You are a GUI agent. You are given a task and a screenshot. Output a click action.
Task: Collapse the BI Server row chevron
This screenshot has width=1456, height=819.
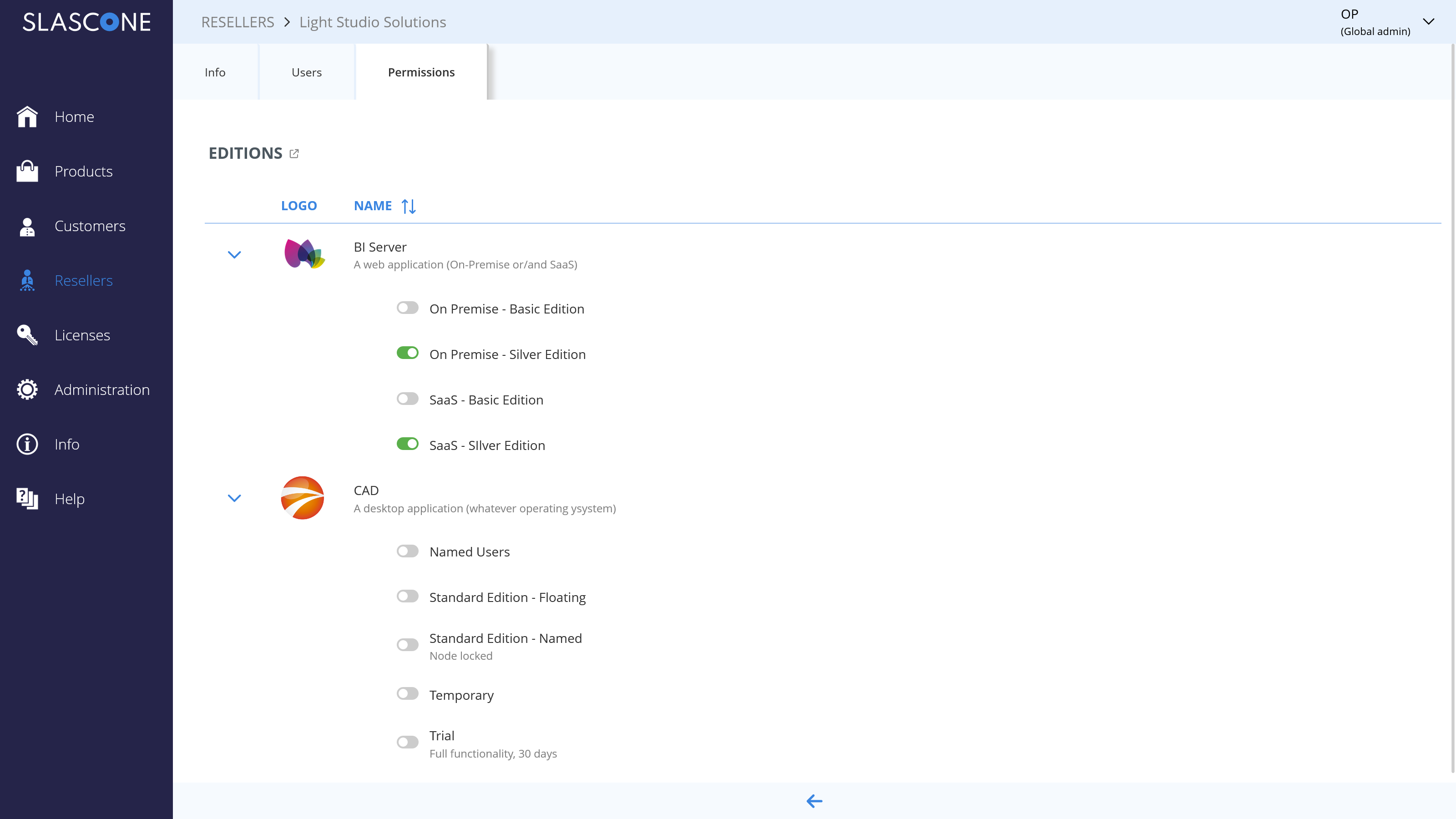(x=234, y=255)
